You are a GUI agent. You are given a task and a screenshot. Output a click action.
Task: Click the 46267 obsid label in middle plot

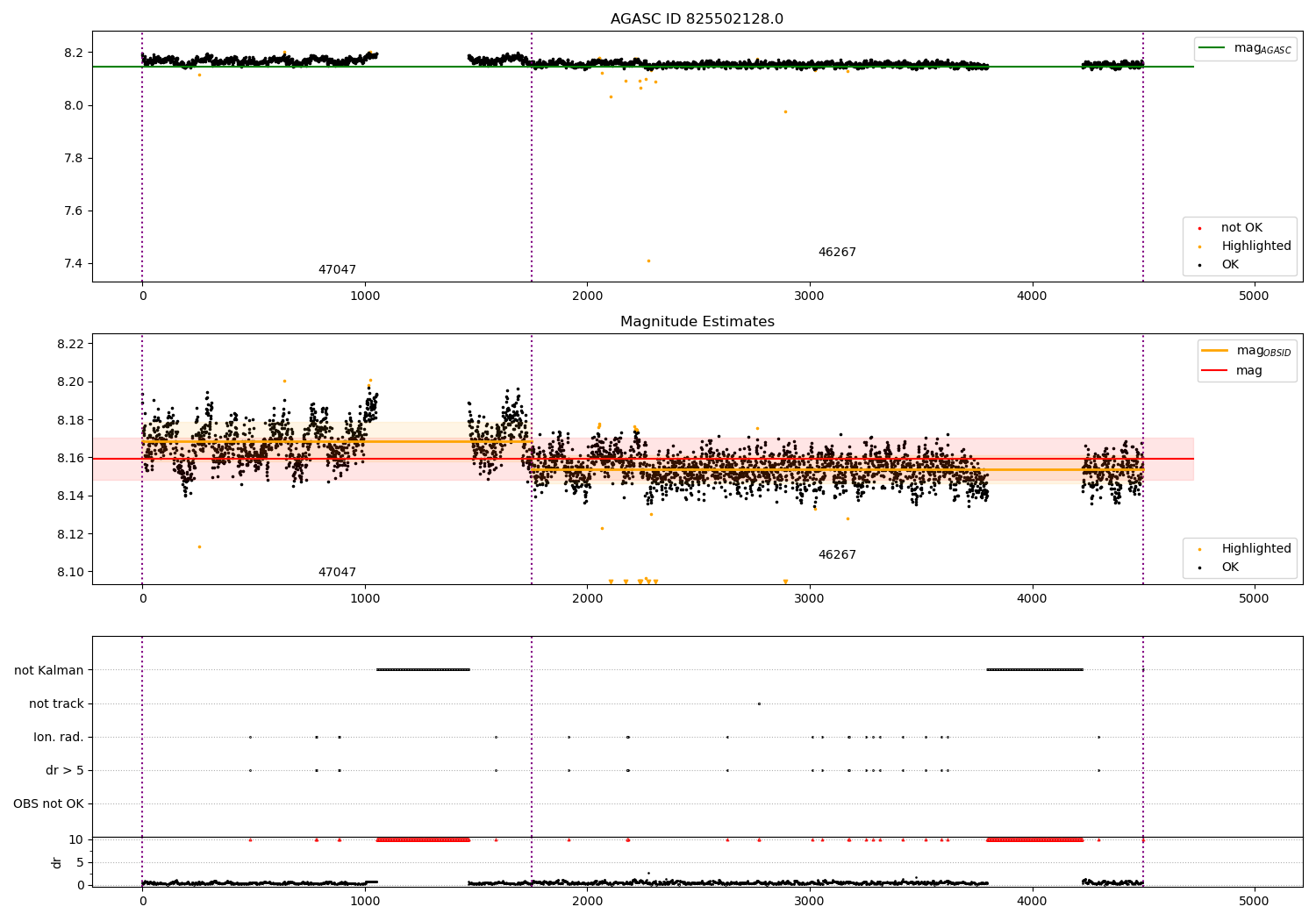coord(837,555)
